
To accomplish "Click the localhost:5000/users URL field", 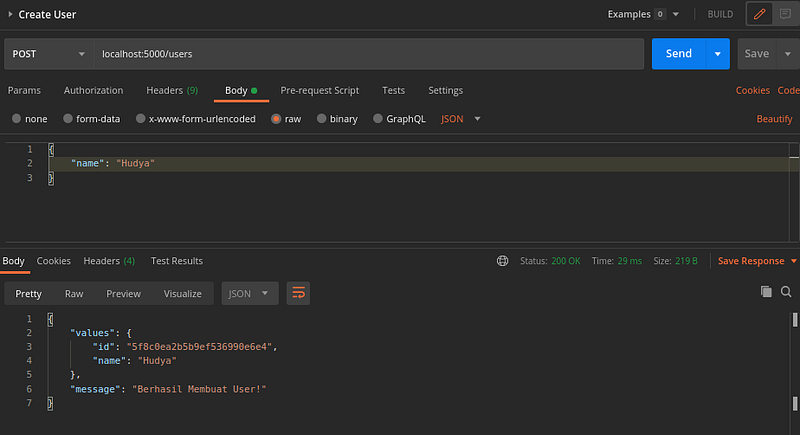I will click(368, 54).
